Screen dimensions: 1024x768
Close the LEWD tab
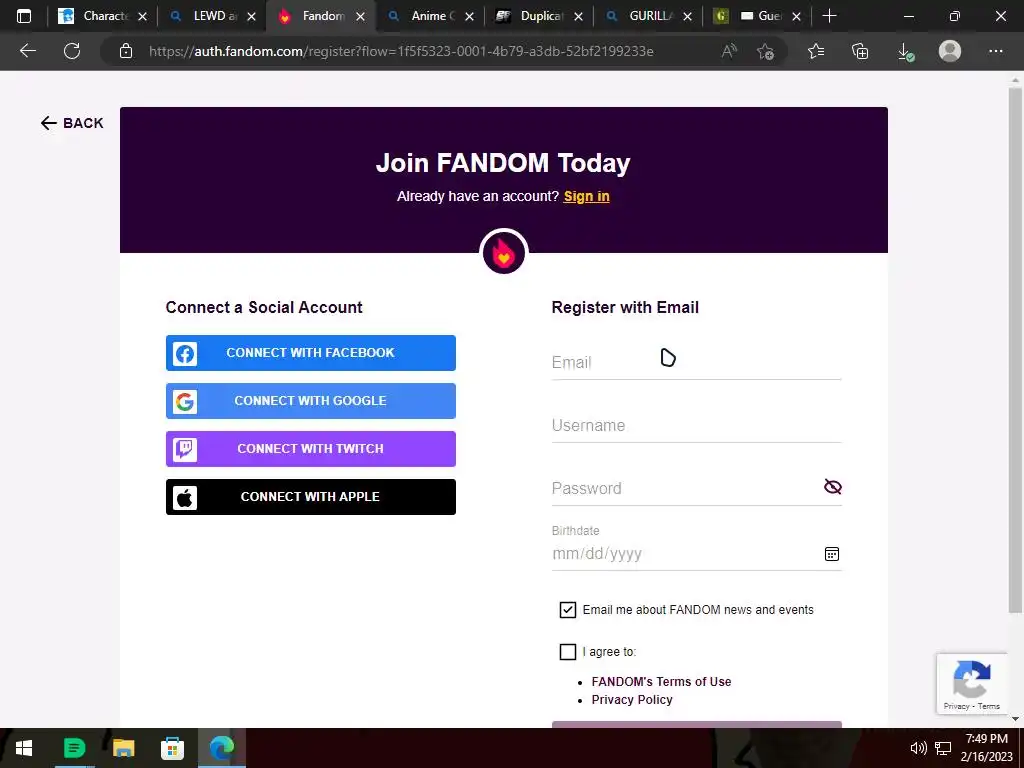(x=251, y=17)
